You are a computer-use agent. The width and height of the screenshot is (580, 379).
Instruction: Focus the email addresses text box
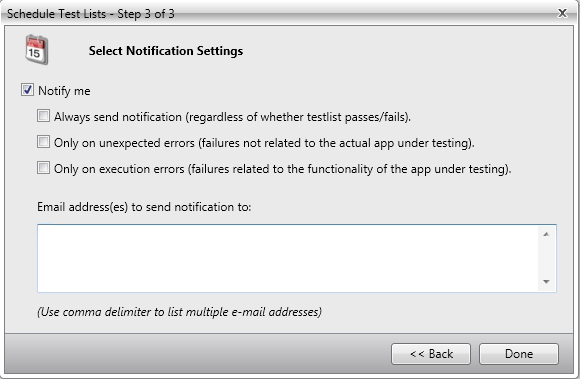tap(289, 258)
